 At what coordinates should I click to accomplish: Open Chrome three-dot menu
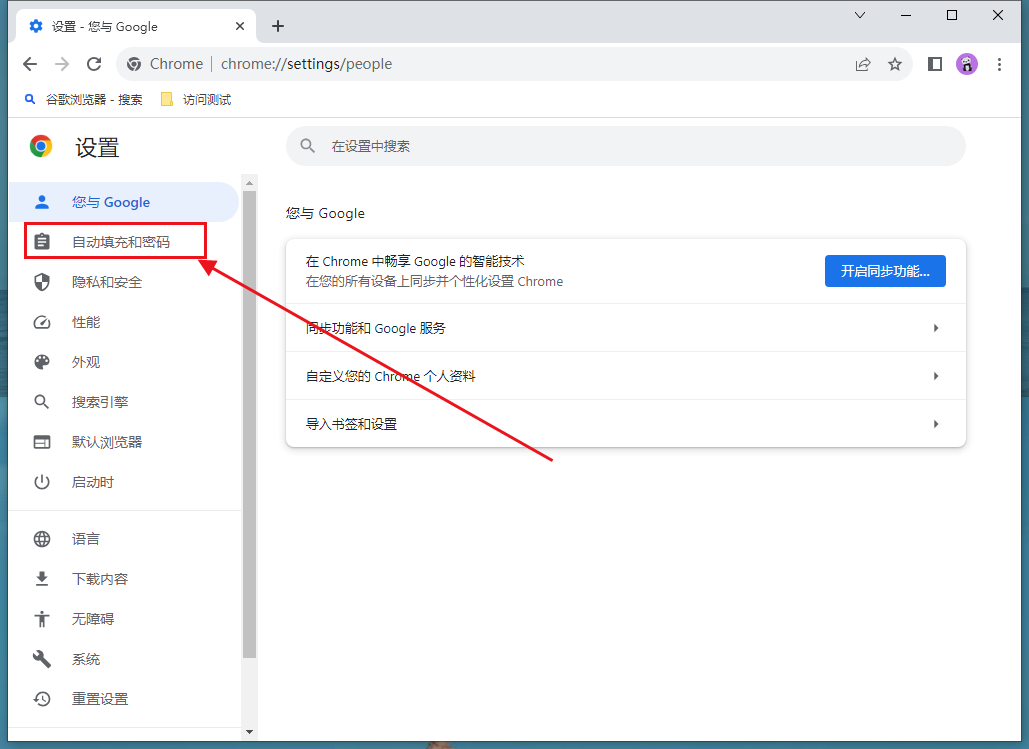[999, 64]
